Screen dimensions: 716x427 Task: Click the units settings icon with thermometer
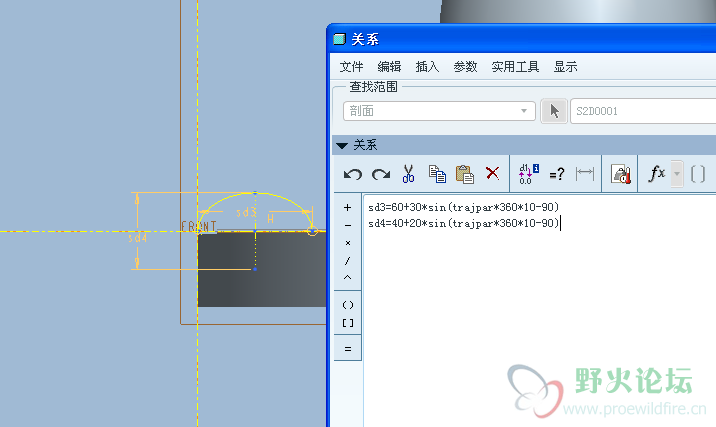pos(621,174)
